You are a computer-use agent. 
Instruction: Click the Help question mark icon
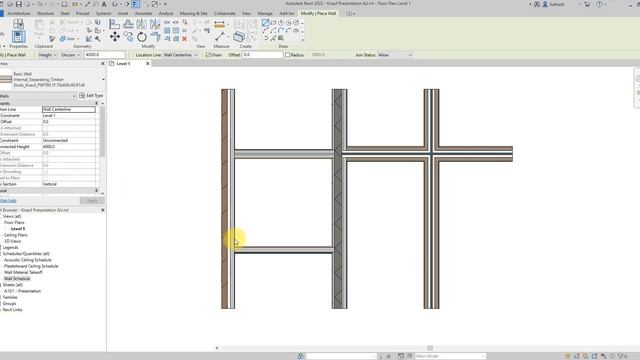599,4
